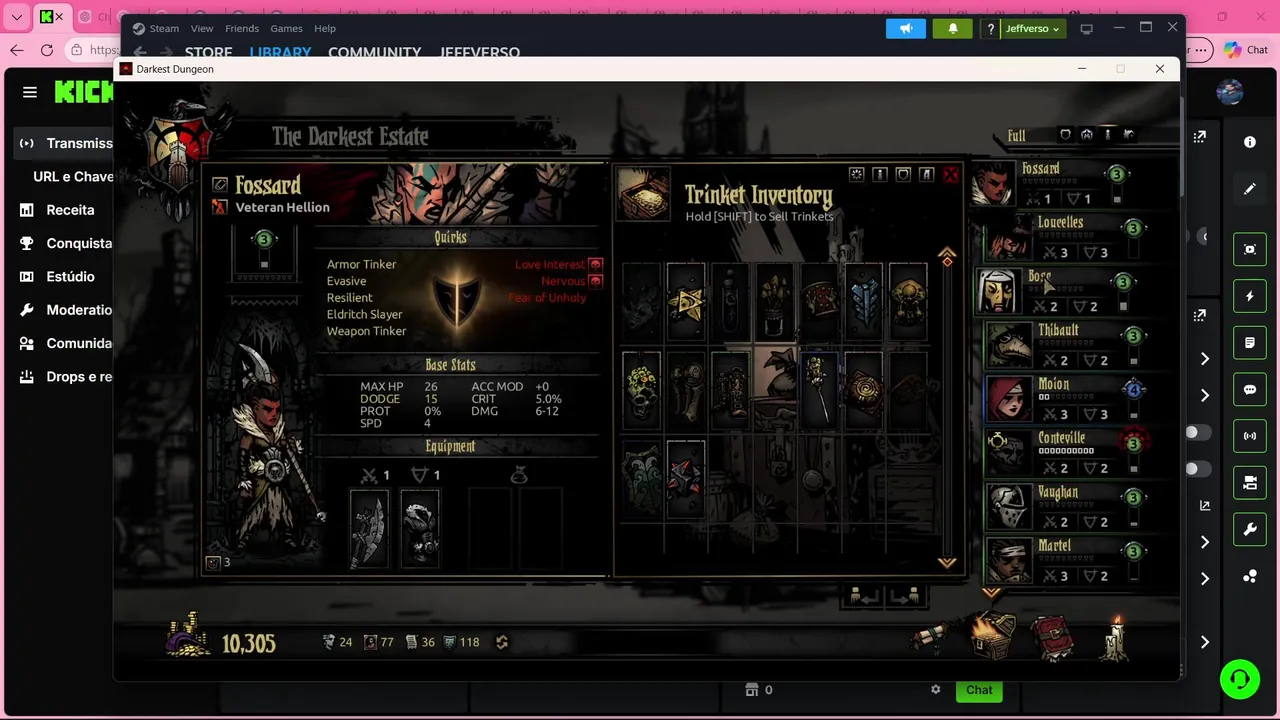The width and height of the screenshot is (1280, 720).
Task: Select the potted mushroom plant trinket
Action: 775,302
